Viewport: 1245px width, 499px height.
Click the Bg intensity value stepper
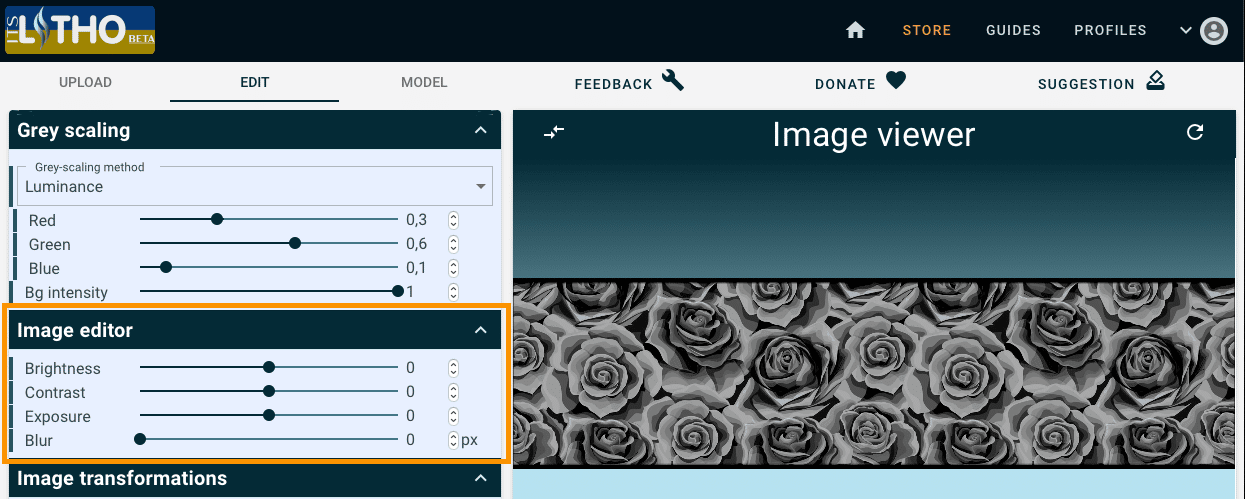(x=453, y=292)
